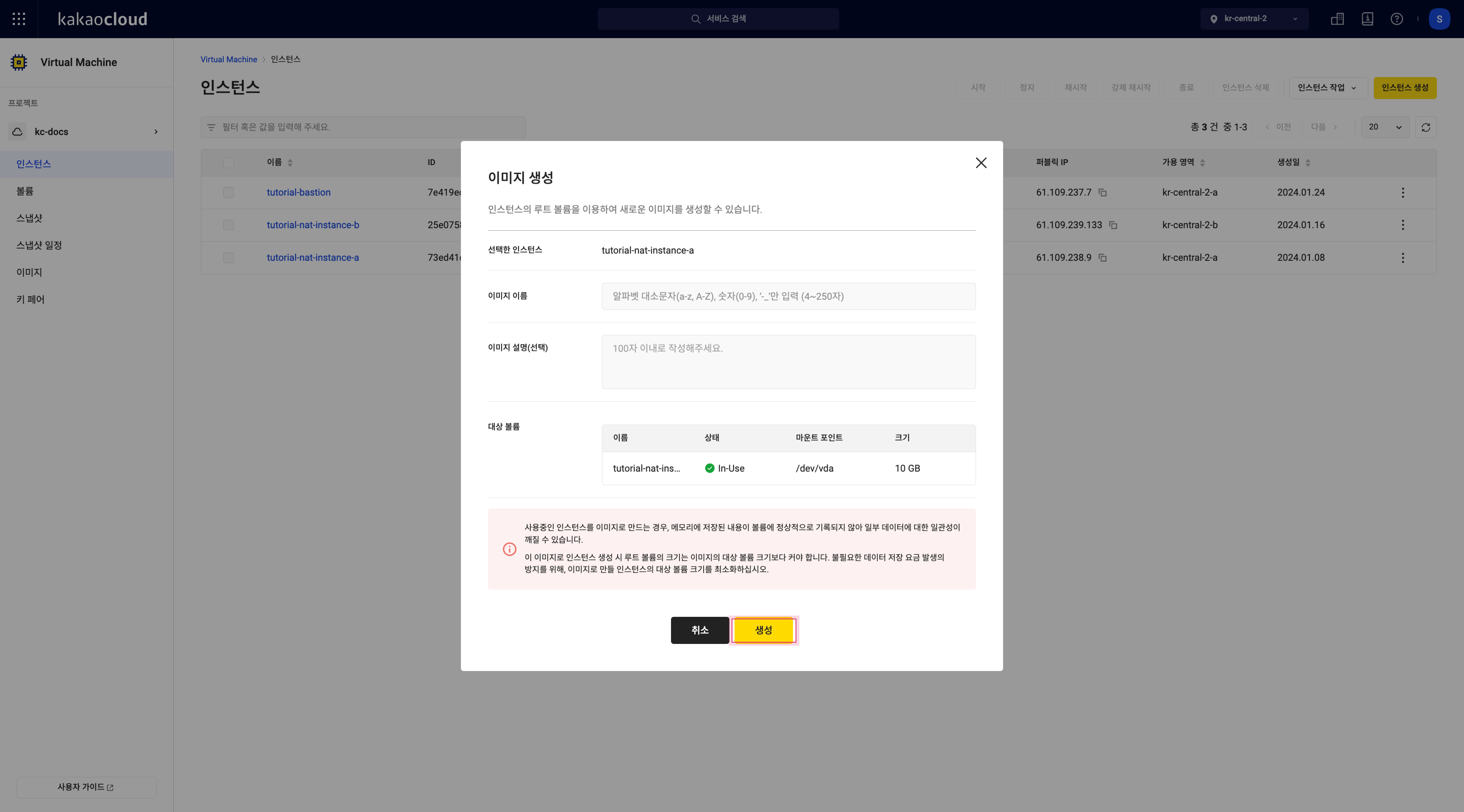Image resolution: width=1464 pixels, height=812 pixels.
Task: Close the 이미지 생성 dialog
Action: (x=981, y=163)
